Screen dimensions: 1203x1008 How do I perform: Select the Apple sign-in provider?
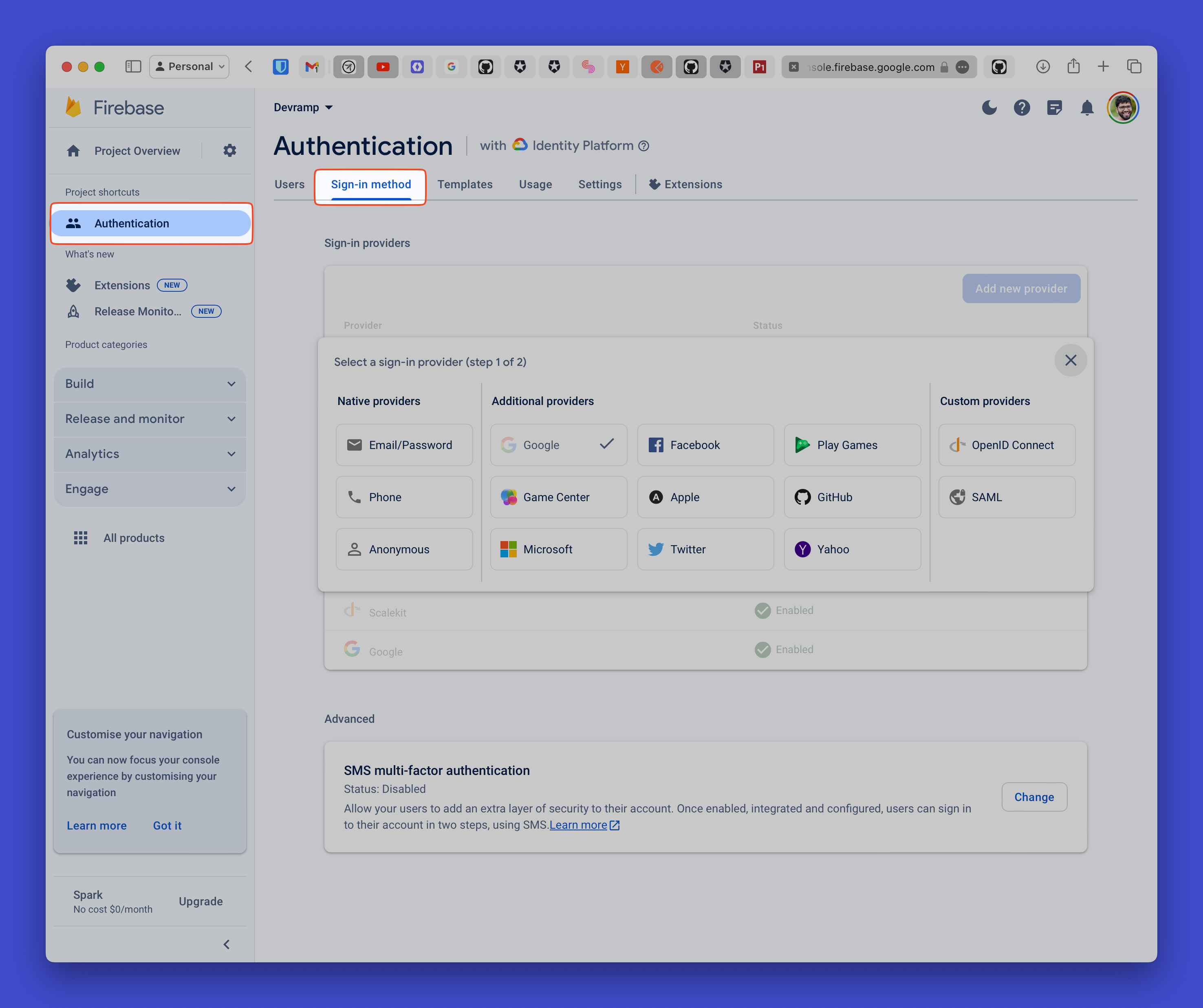pyautogui.click(x=705, y=497)
